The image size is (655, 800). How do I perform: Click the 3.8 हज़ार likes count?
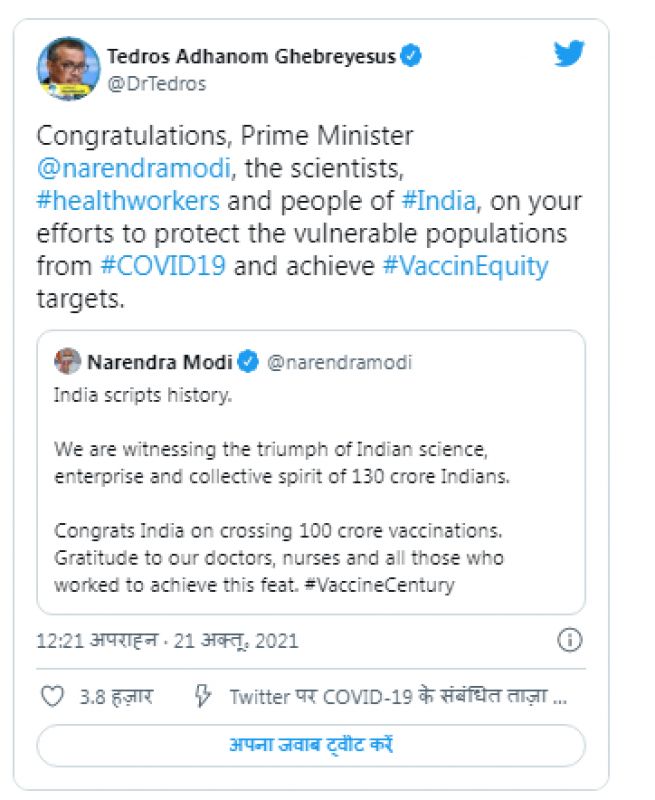coord(116,696)
